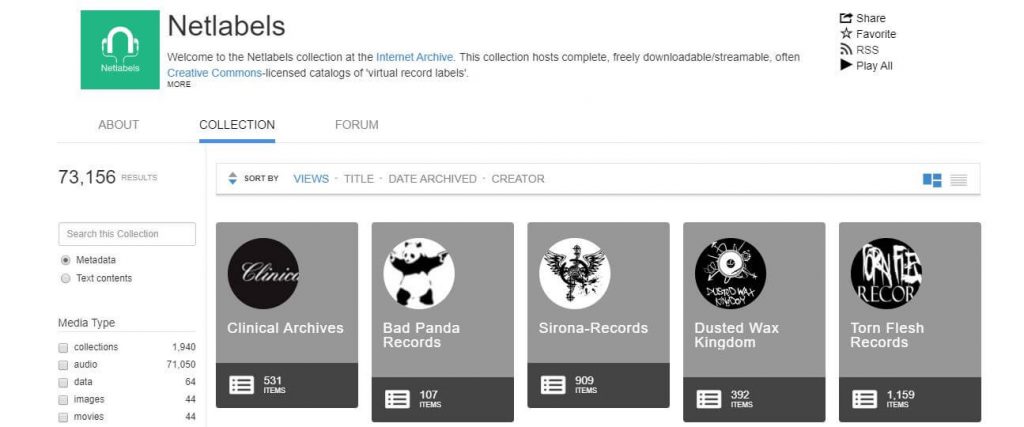Switch to tile grid view
The height and width of the screenshot is (427, 1024).
(932, 180)
